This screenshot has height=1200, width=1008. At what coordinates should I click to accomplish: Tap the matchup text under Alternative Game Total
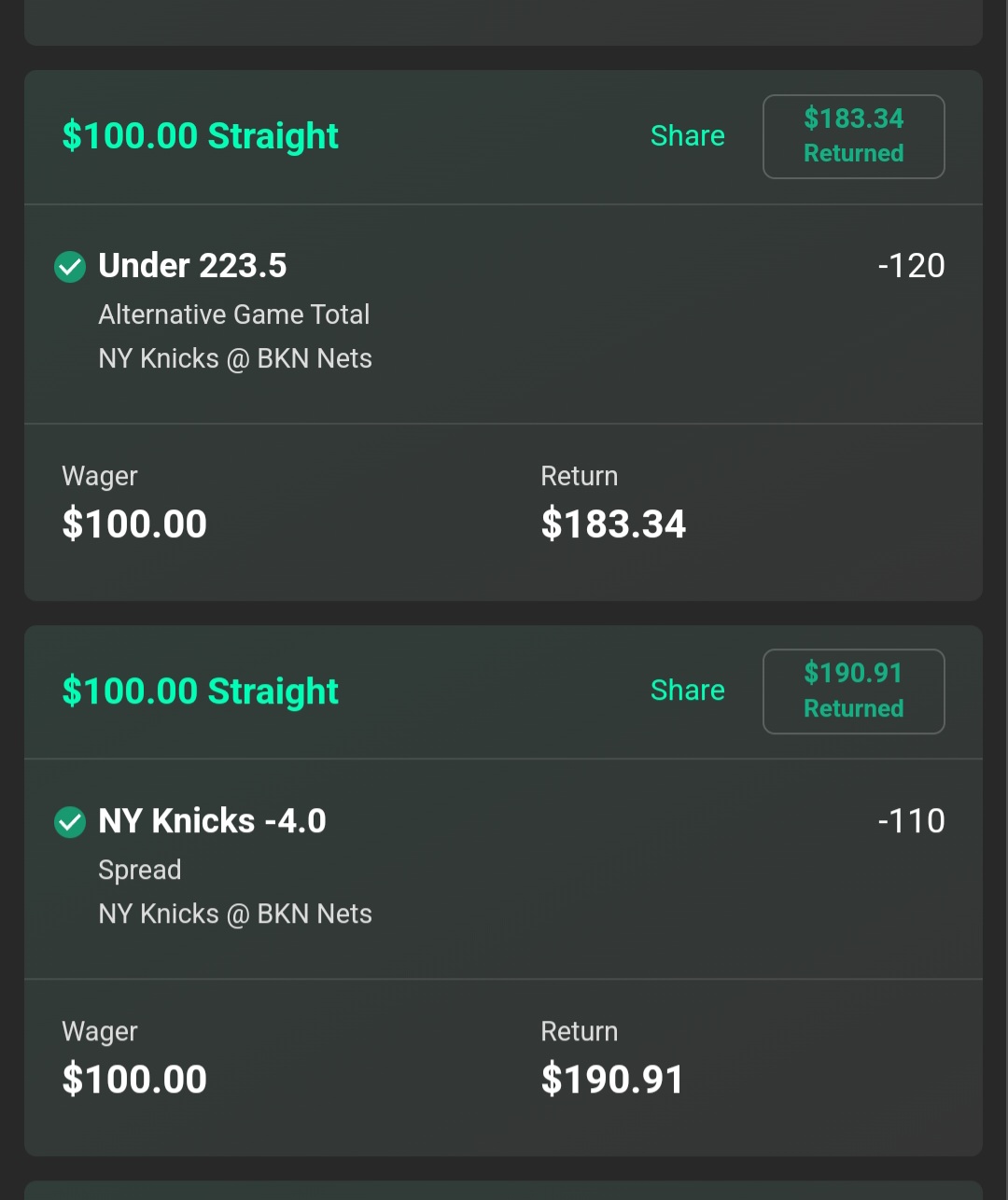pyautogui.click(x=235, y=358)
